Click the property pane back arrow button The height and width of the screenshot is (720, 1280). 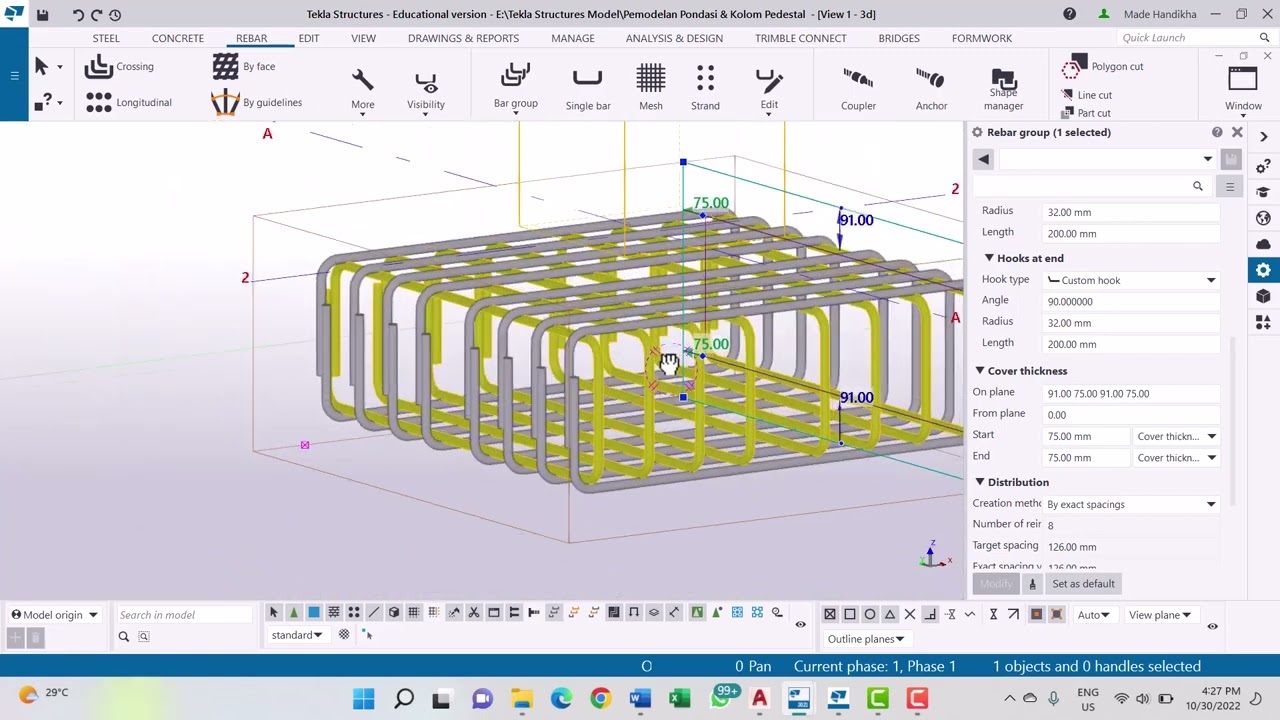pyautogui.click(x=983, y=159)
